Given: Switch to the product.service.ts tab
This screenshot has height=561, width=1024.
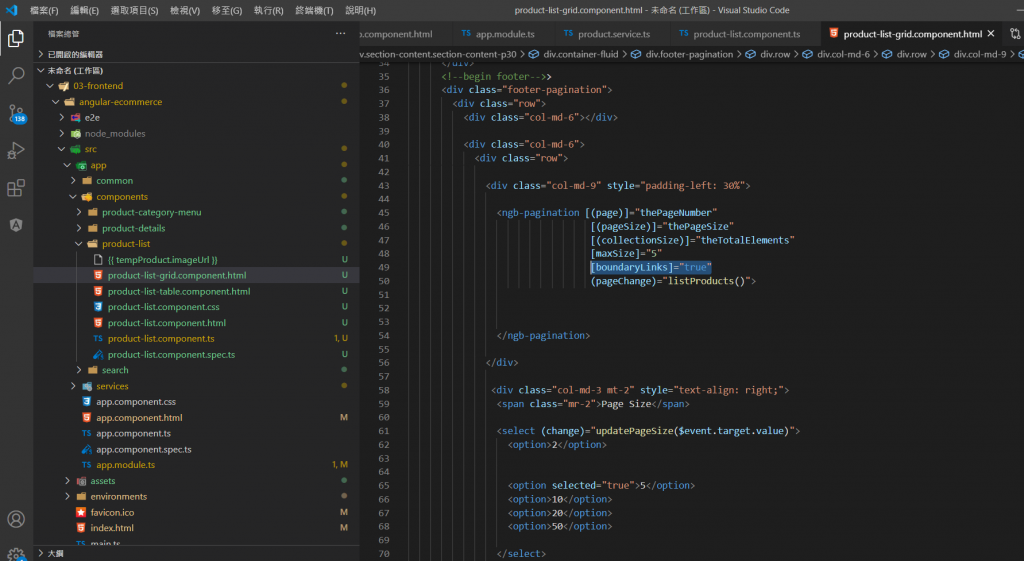Looking at the screenshot, I should 613,34.
